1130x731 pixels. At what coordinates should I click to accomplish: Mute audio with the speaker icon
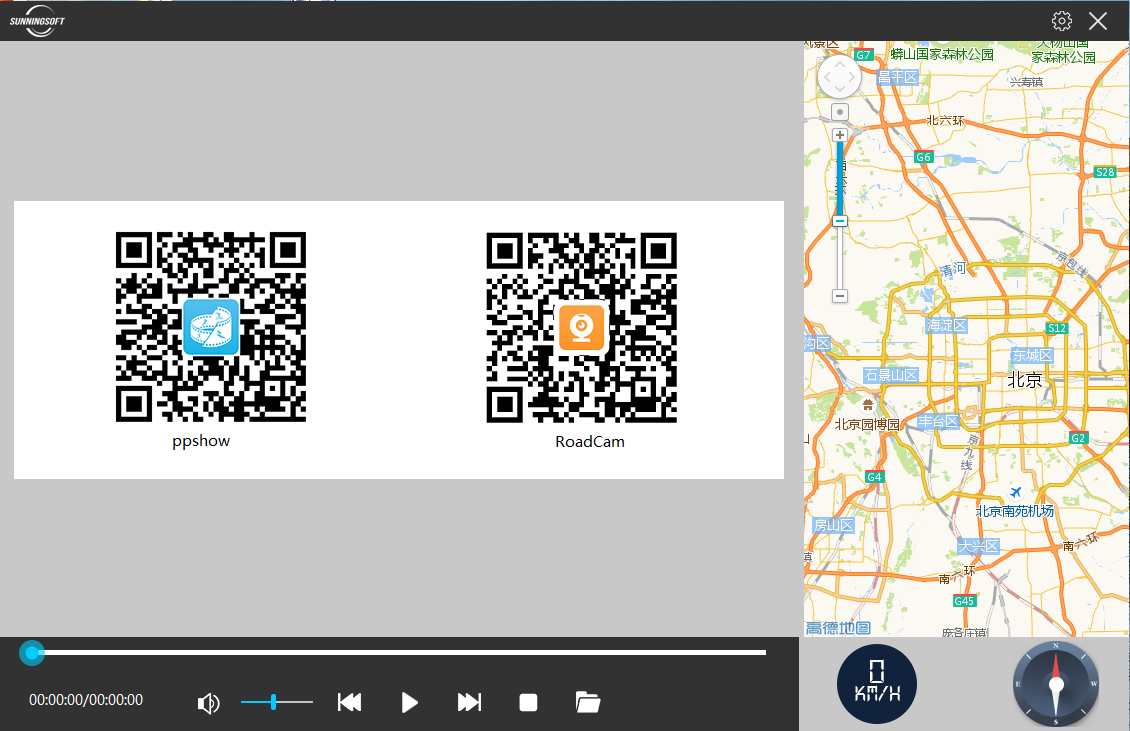(x=208, y=704)
